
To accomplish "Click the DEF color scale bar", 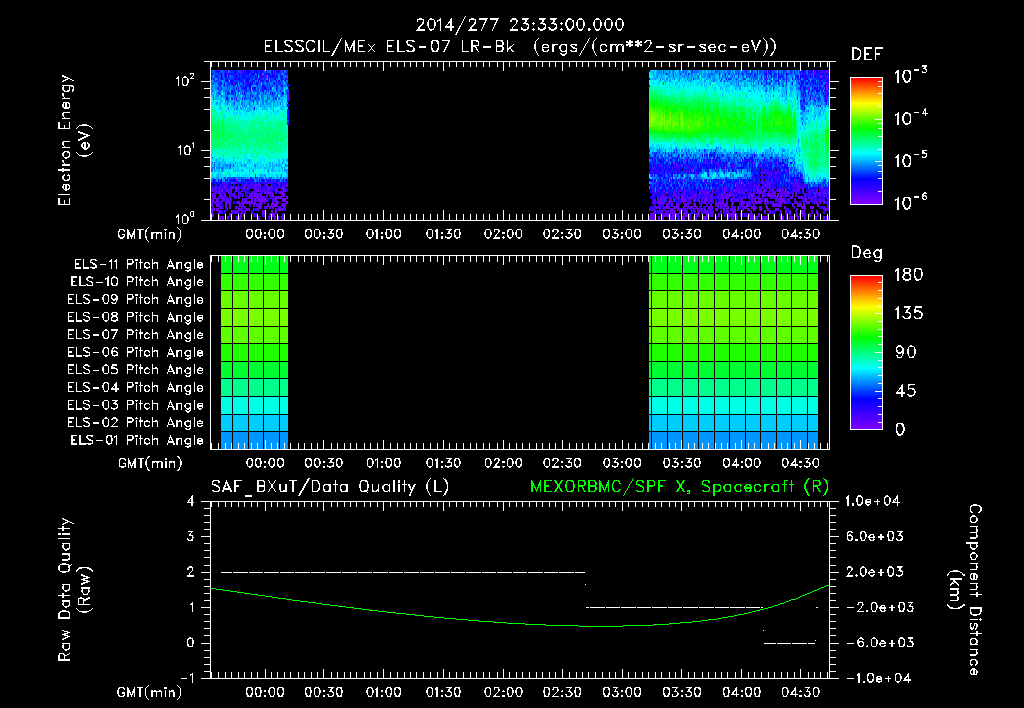I will coord(866,140).
